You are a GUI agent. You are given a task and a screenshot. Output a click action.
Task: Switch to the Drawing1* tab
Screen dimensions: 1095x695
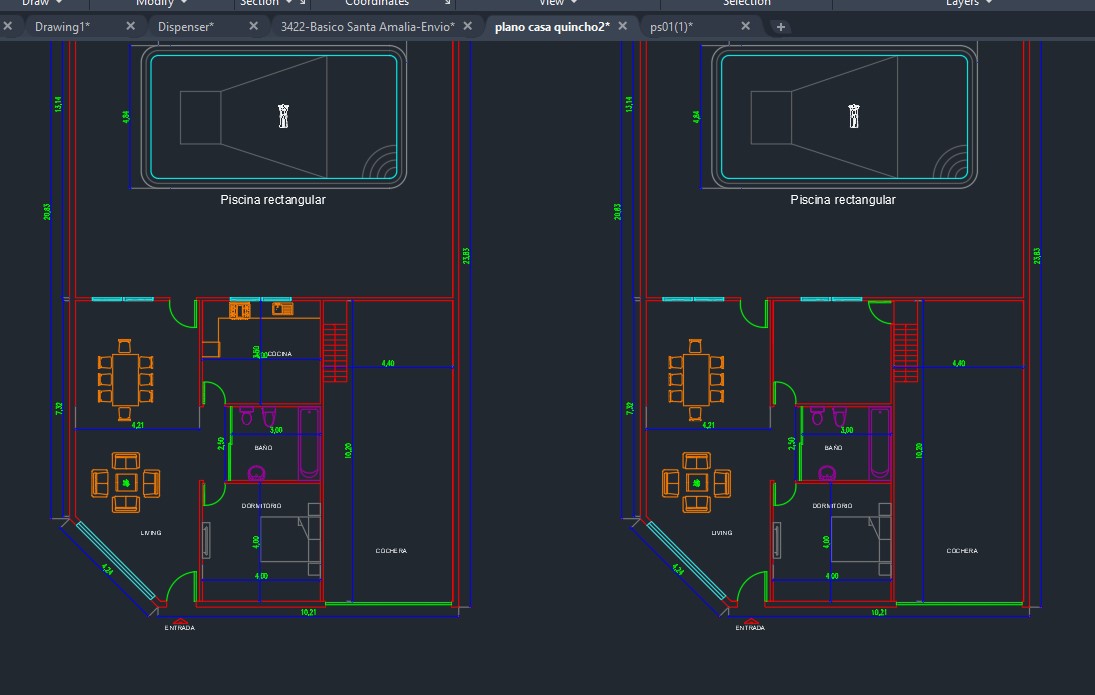pos(62,26)
